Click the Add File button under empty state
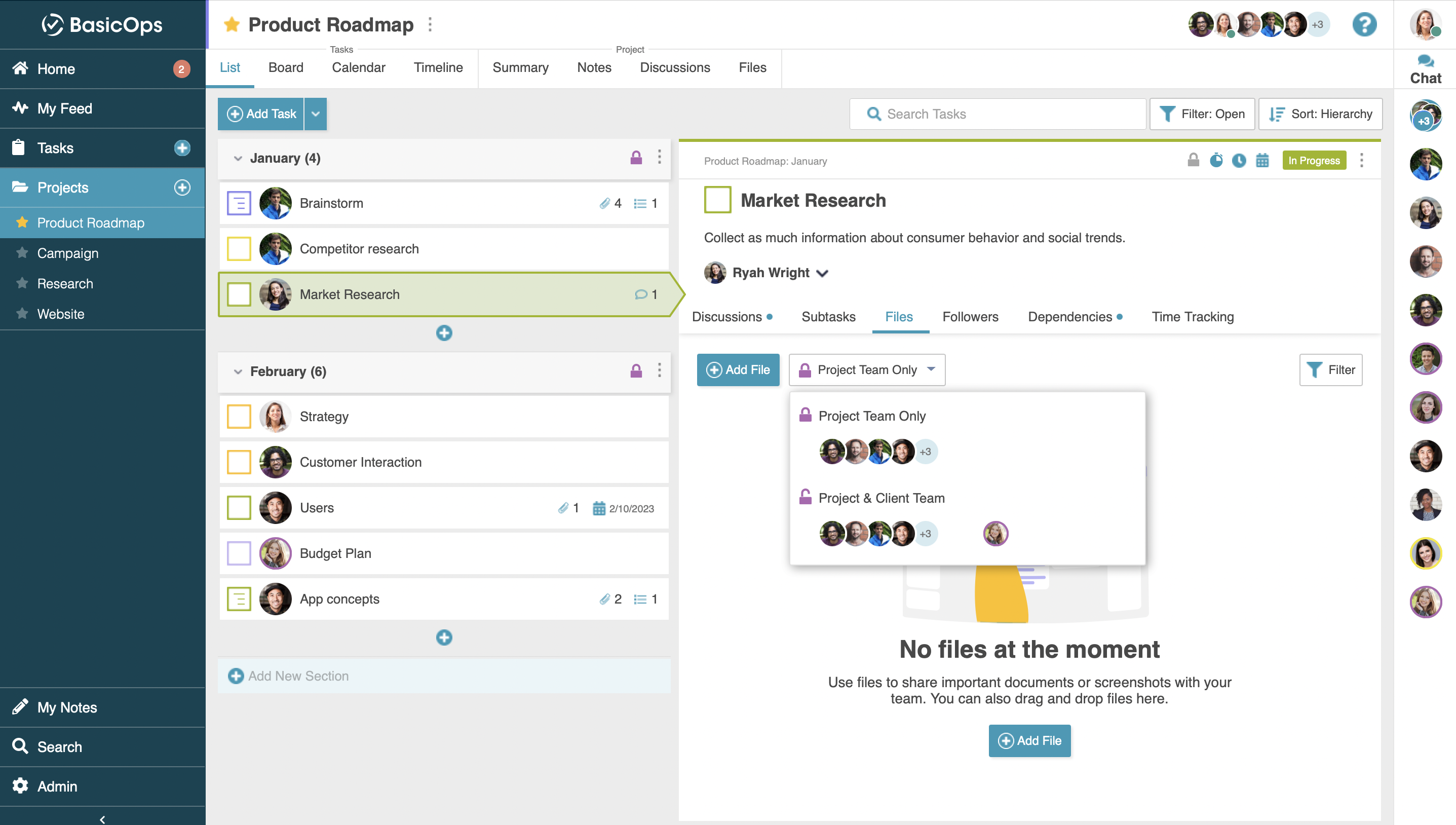This screenshot has width=1456, height=825. pyautogui.click(x=1029, y=740)
